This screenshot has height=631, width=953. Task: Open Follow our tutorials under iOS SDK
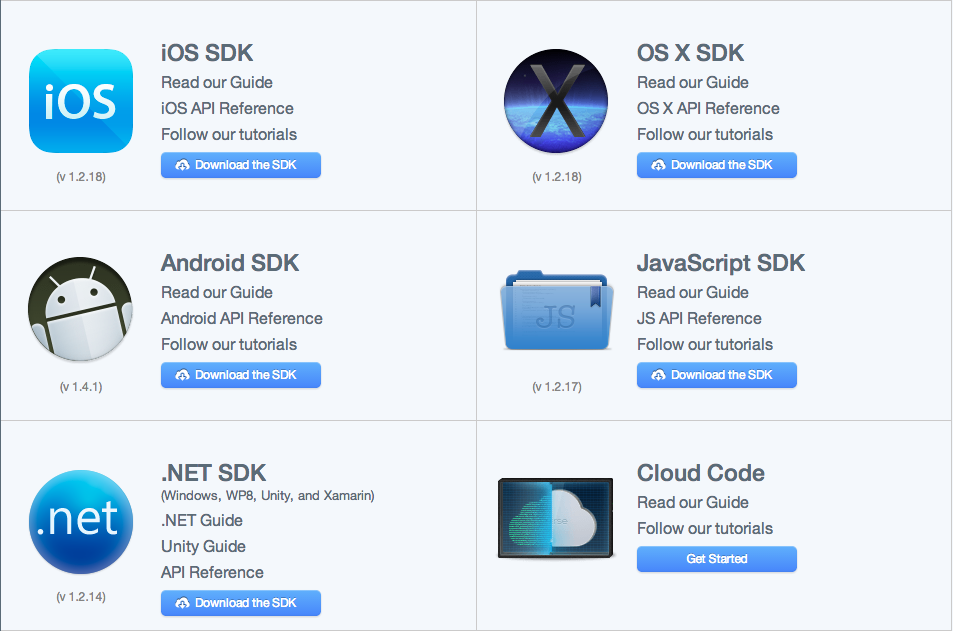pyautogui.click(x=229, y=134)
